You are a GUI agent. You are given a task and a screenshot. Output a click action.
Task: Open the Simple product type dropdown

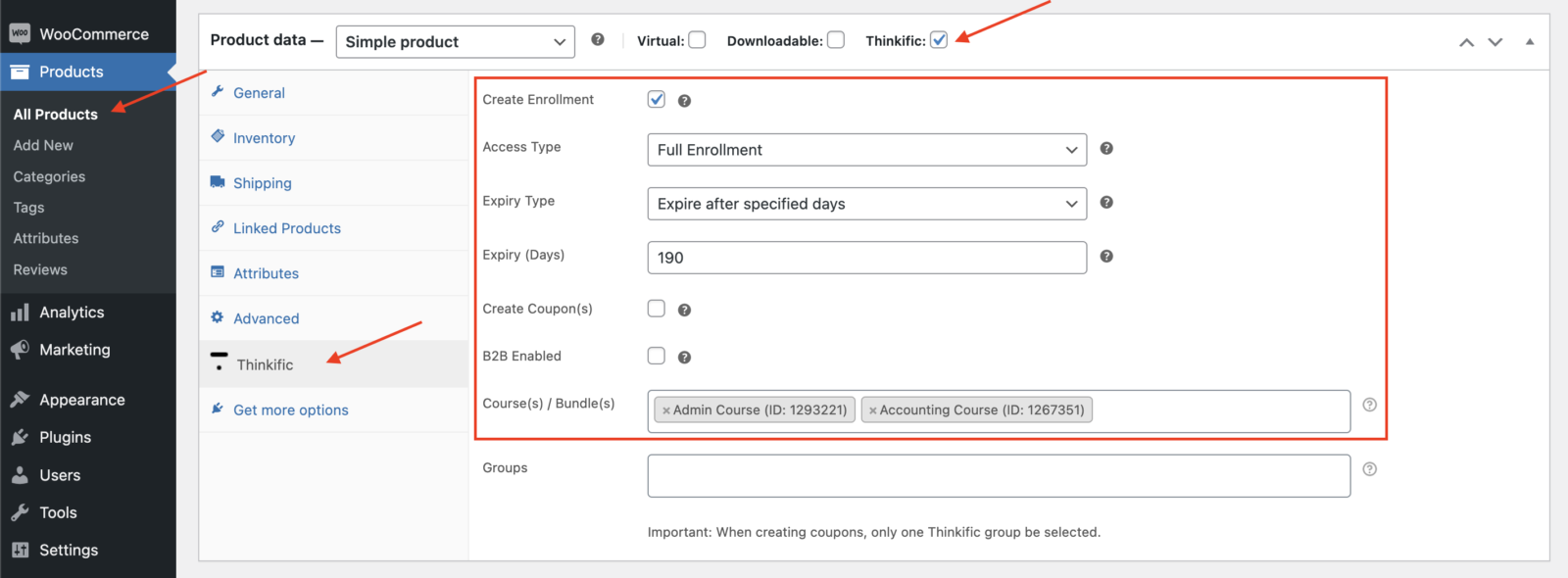pyautogui.click(x=455, y=42)
